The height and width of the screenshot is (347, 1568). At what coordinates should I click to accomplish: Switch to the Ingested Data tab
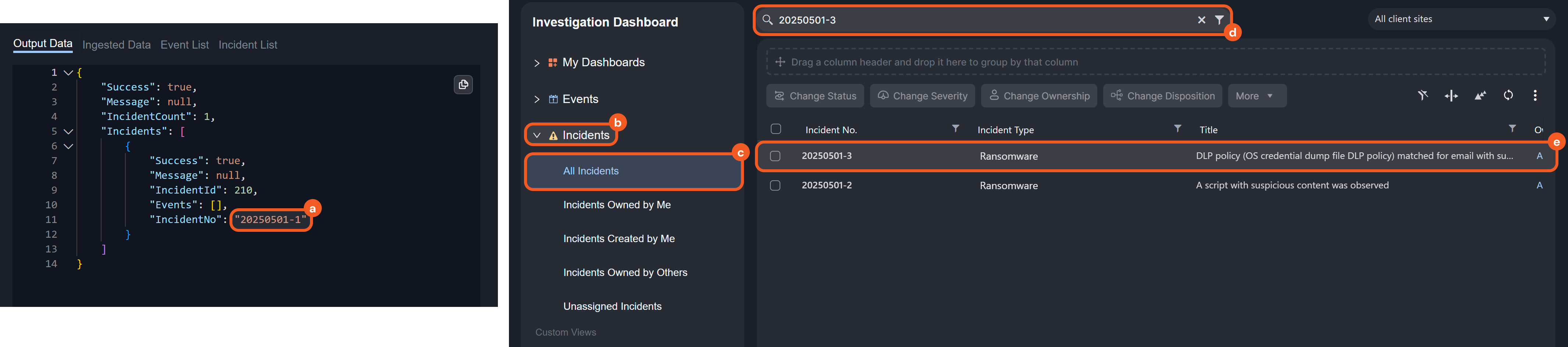(x=116, y=45)
